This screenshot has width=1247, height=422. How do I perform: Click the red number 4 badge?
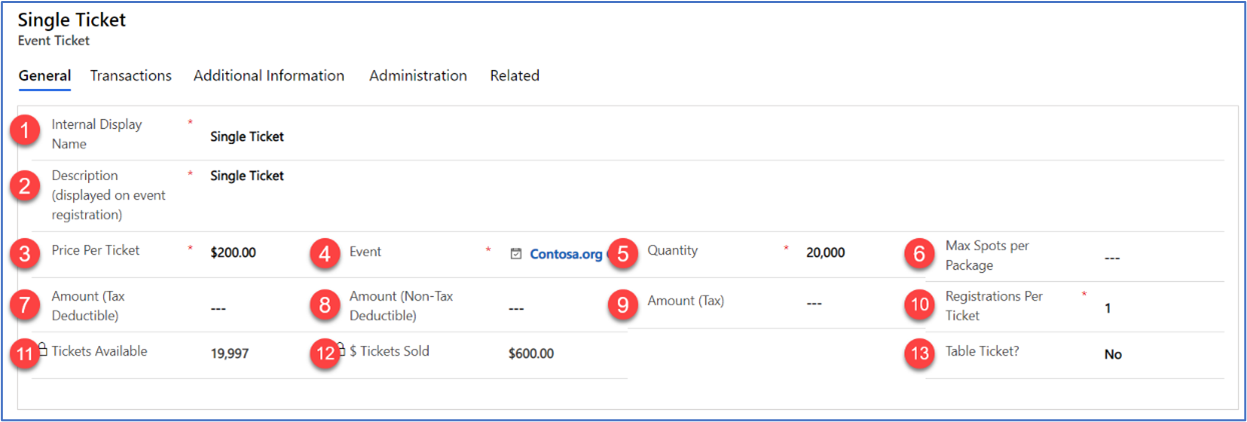click(x=324, y=254)
